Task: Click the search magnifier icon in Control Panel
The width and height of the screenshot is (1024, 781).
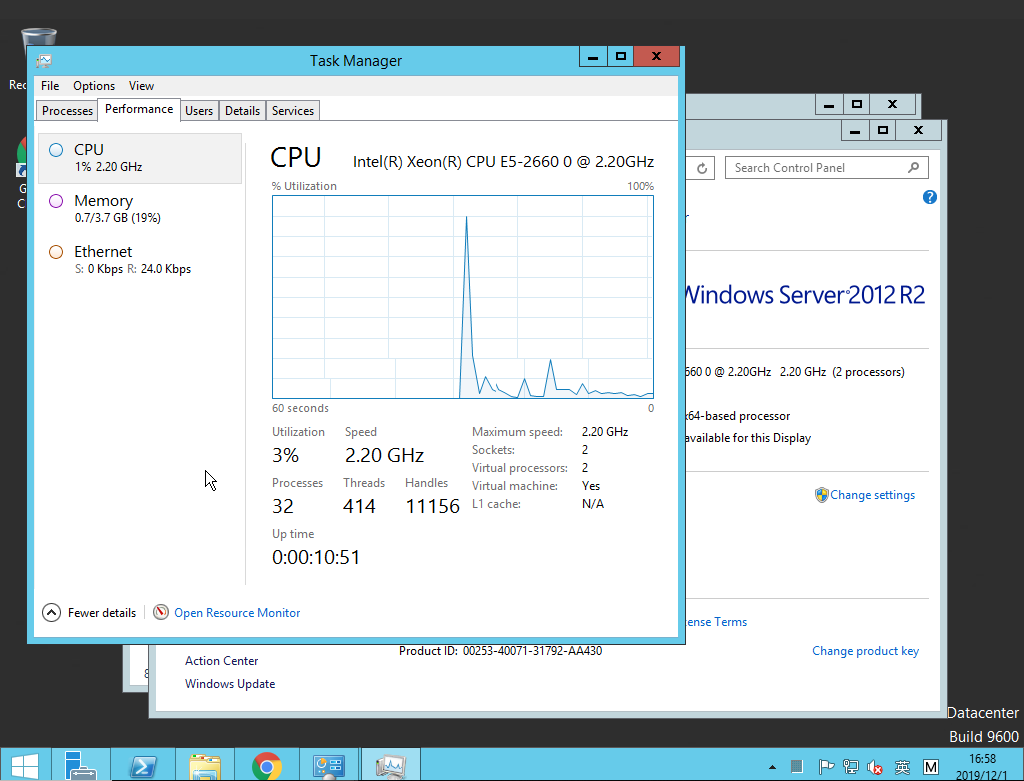Action: 914,168
